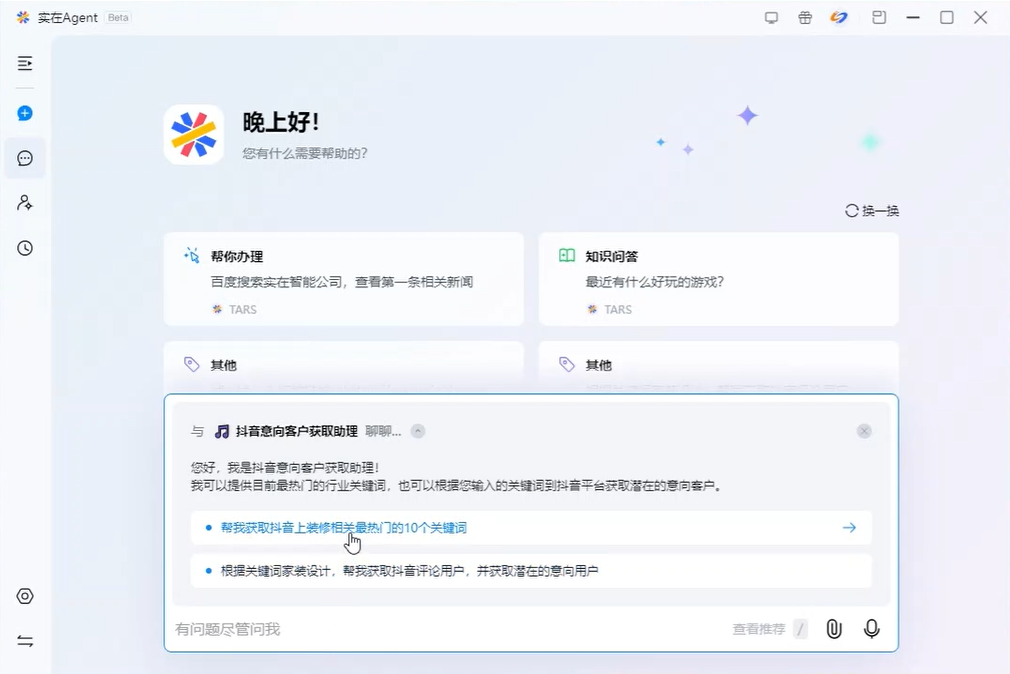Image resolution: width=1010 pixels, height=674 pixels.
Task: Switch to the chat bubble tab in the sidebar
Action: [24, 158]
